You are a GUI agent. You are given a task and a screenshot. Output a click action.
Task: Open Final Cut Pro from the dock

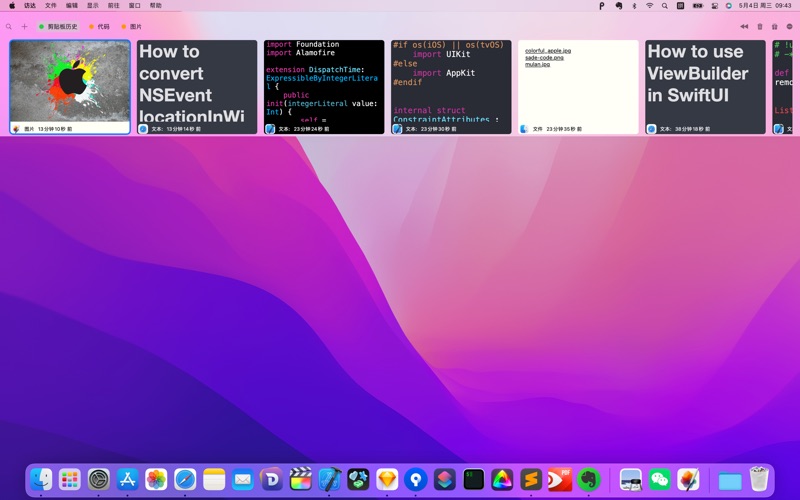coord(300,480)
